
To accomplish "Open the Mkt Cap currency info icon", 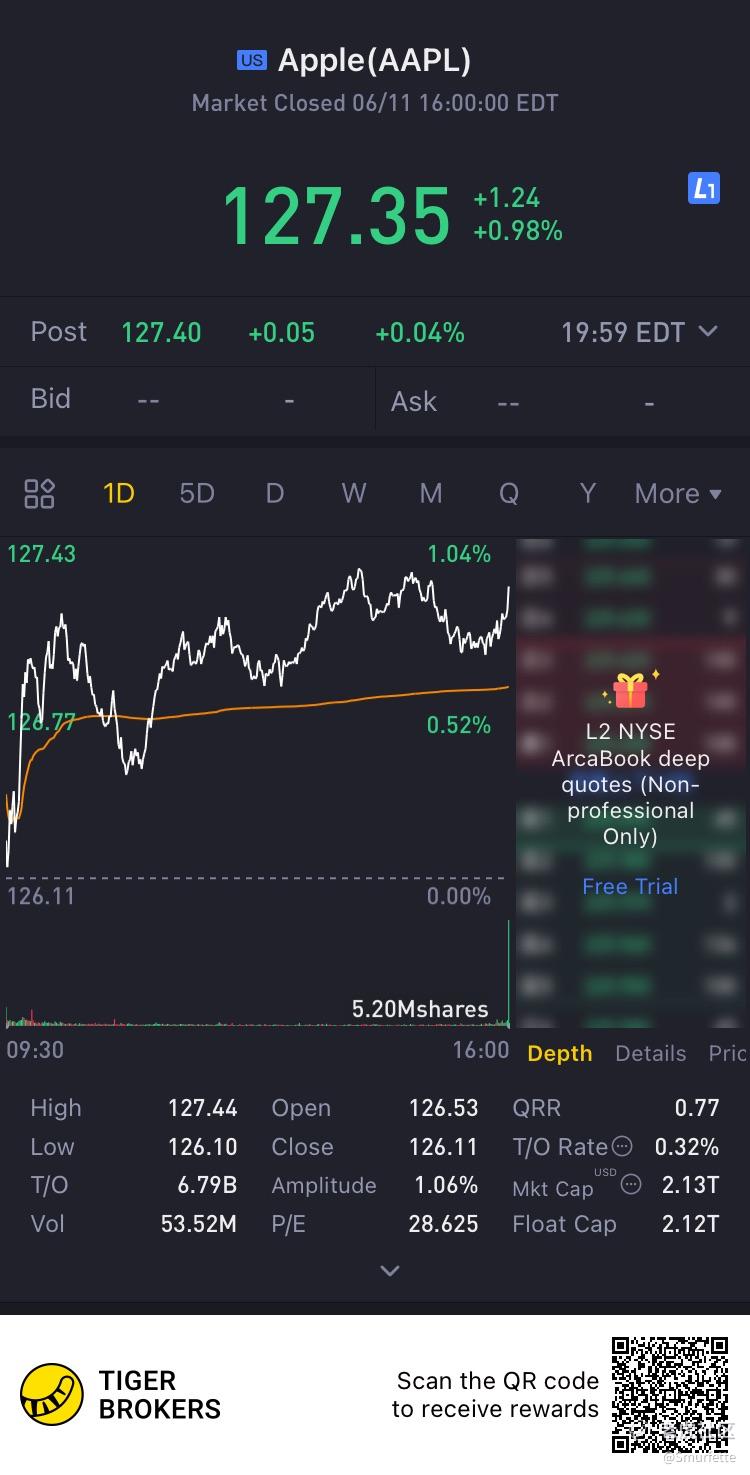I will [631, 1185].
